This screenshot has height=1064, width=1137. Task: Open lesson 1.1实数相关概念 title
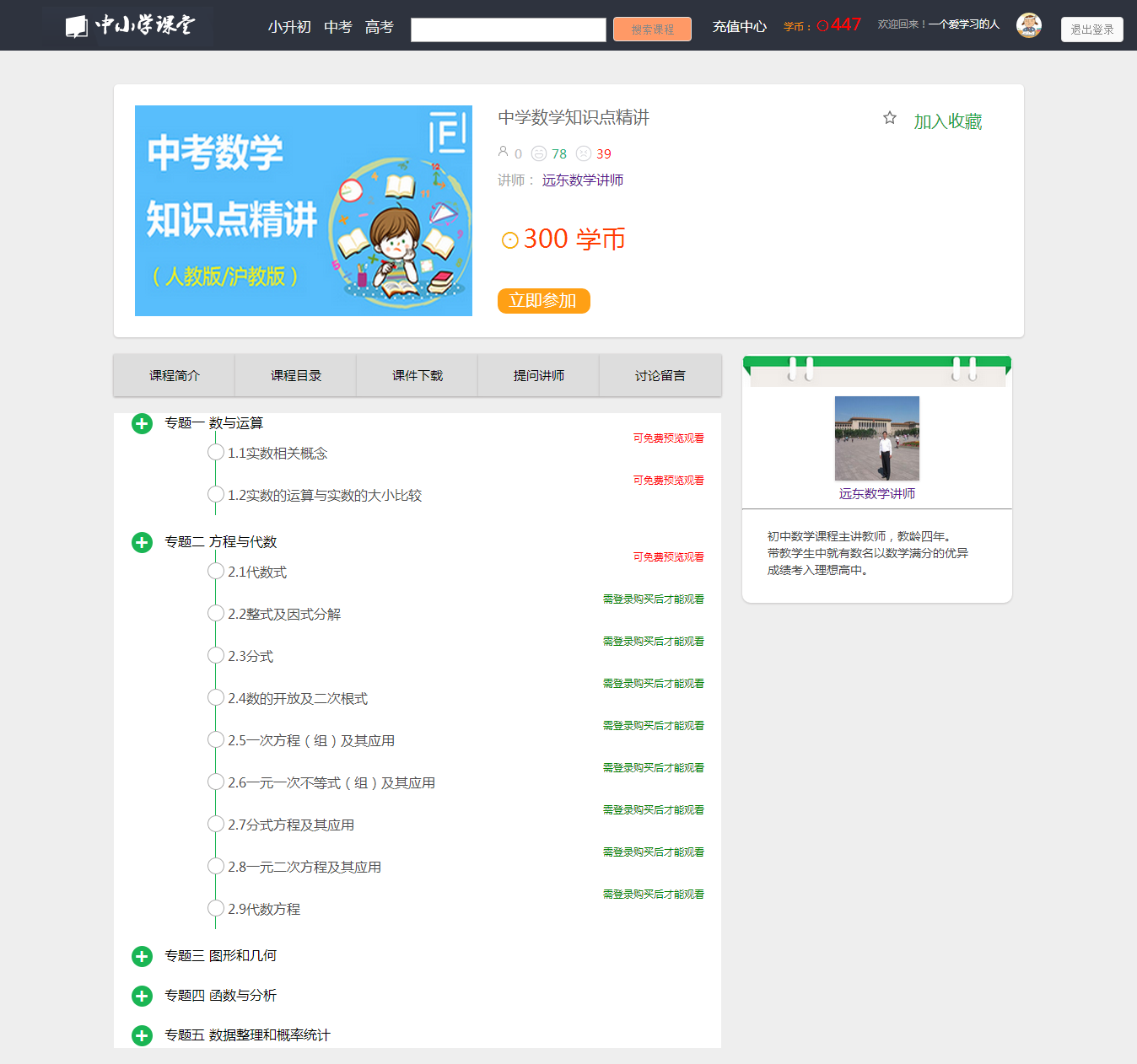point(278,453)
